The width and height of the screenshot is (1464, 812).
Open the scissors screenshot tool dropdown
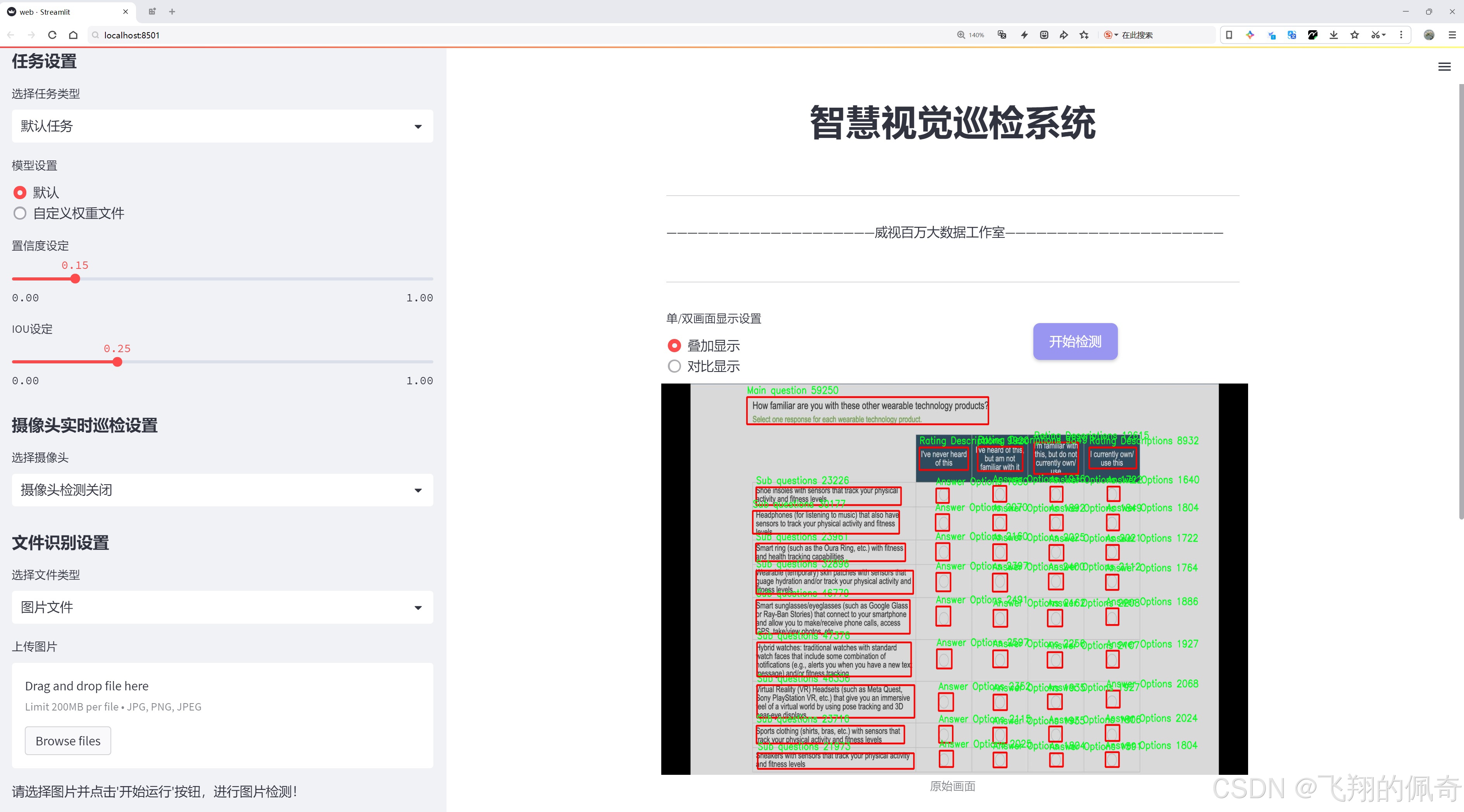[1378, 34]
